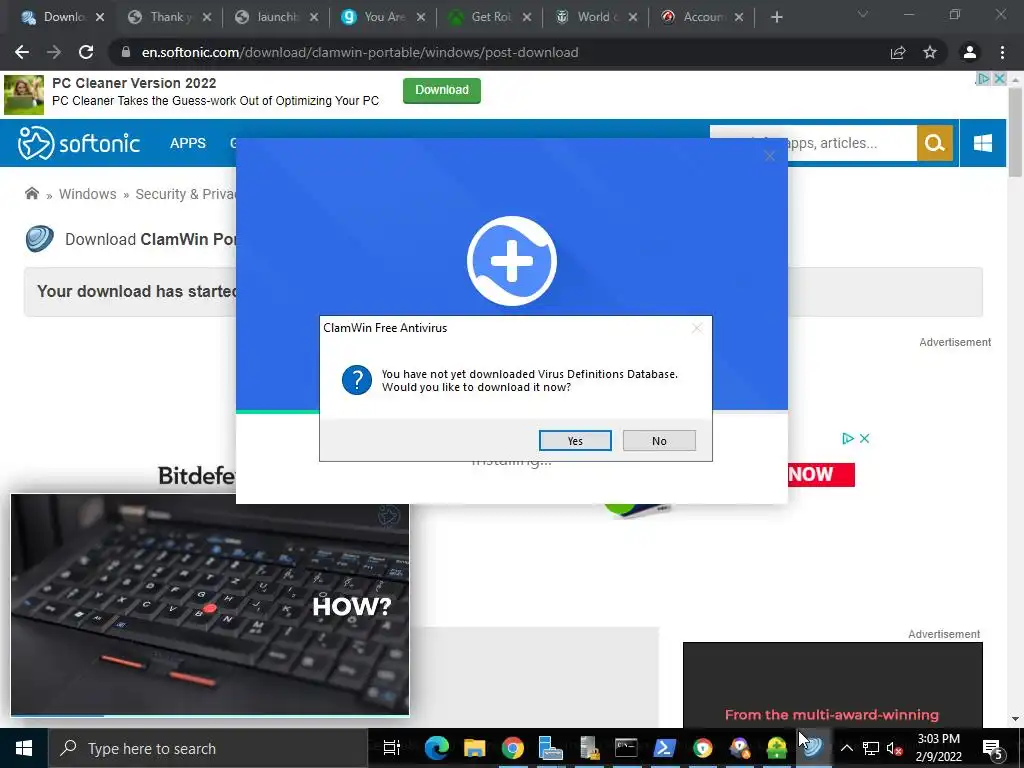Open File Explorer from the taskbar
The image size is (1024, 768).
(475, 748)
